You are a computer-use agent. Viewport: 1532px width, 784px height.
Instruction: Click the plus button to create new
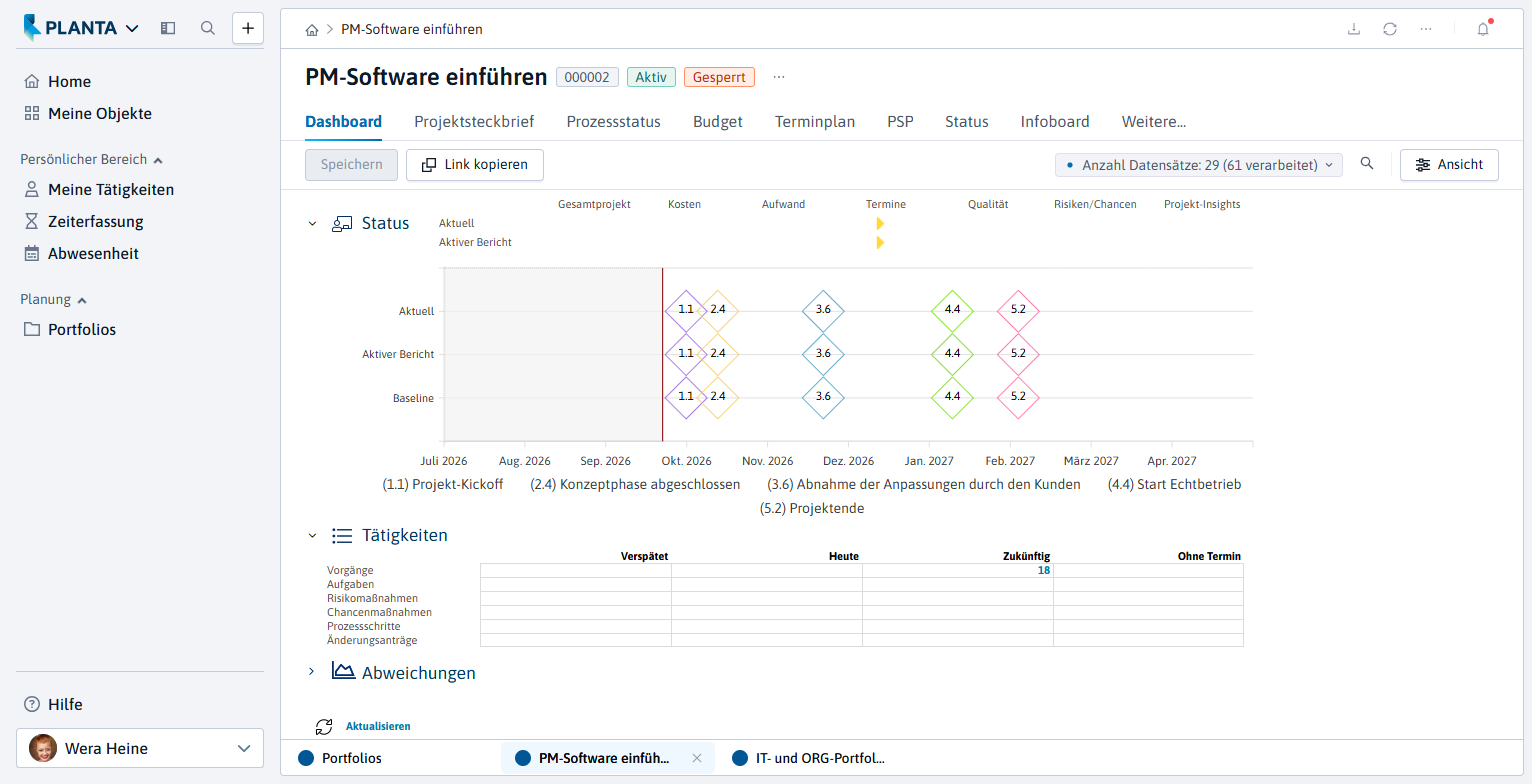click(248, 28)
